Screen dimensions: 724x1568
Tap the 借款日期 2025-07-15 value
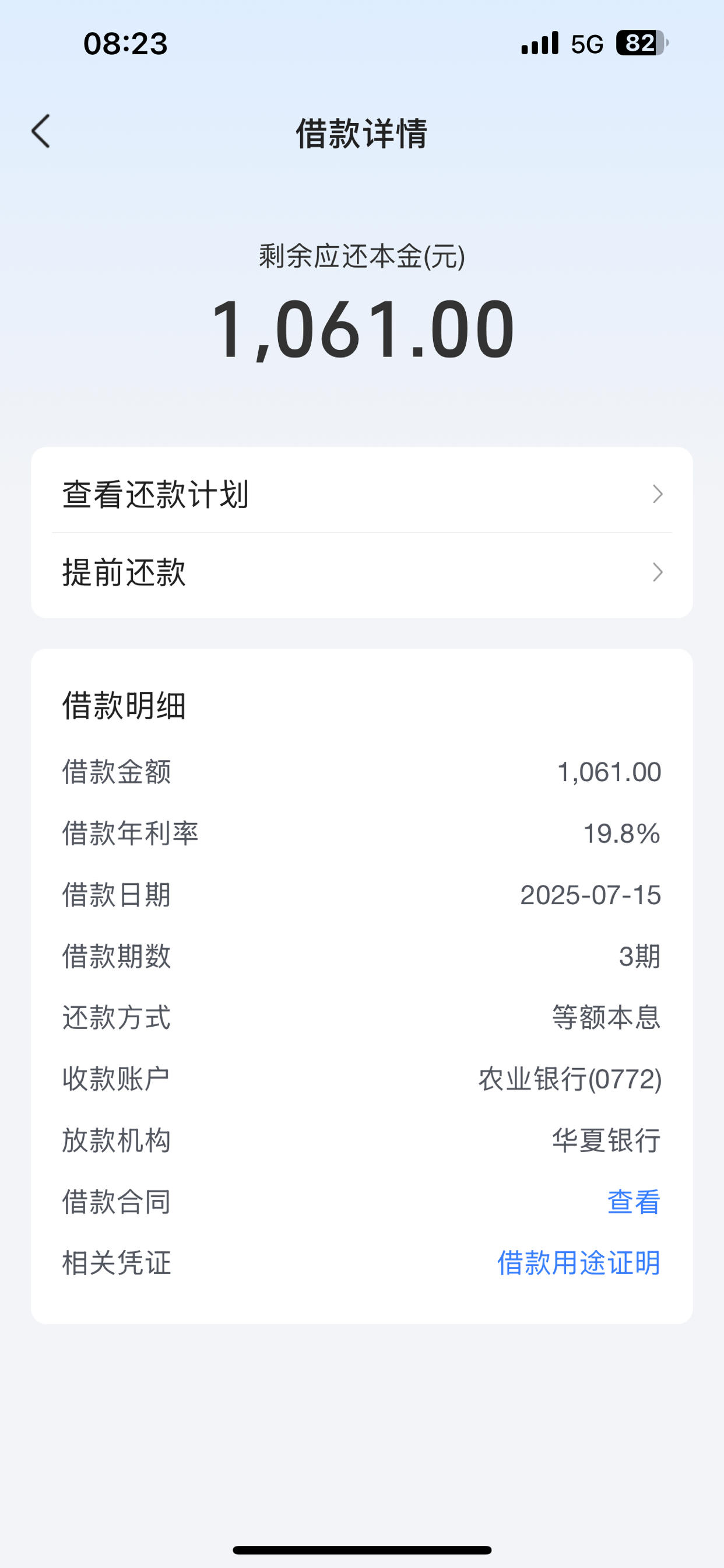(591, 895)
